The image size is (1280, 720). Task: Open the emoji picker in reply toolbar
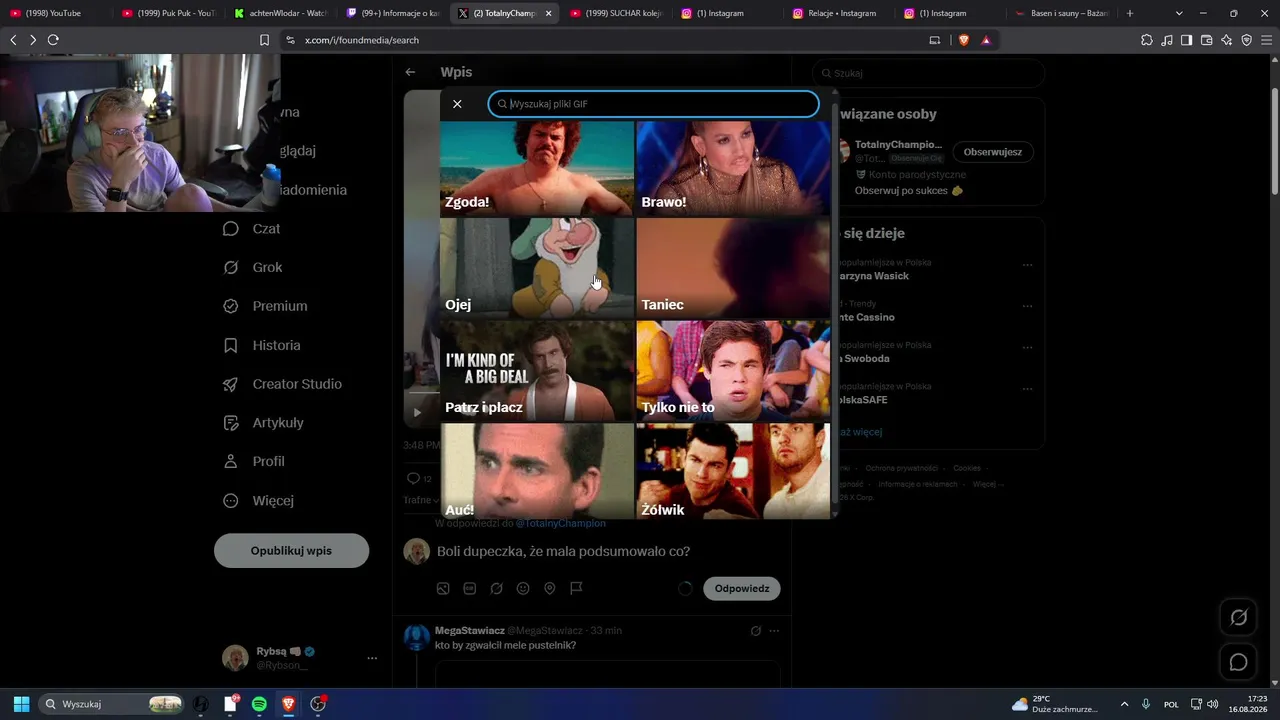point(523,589)
